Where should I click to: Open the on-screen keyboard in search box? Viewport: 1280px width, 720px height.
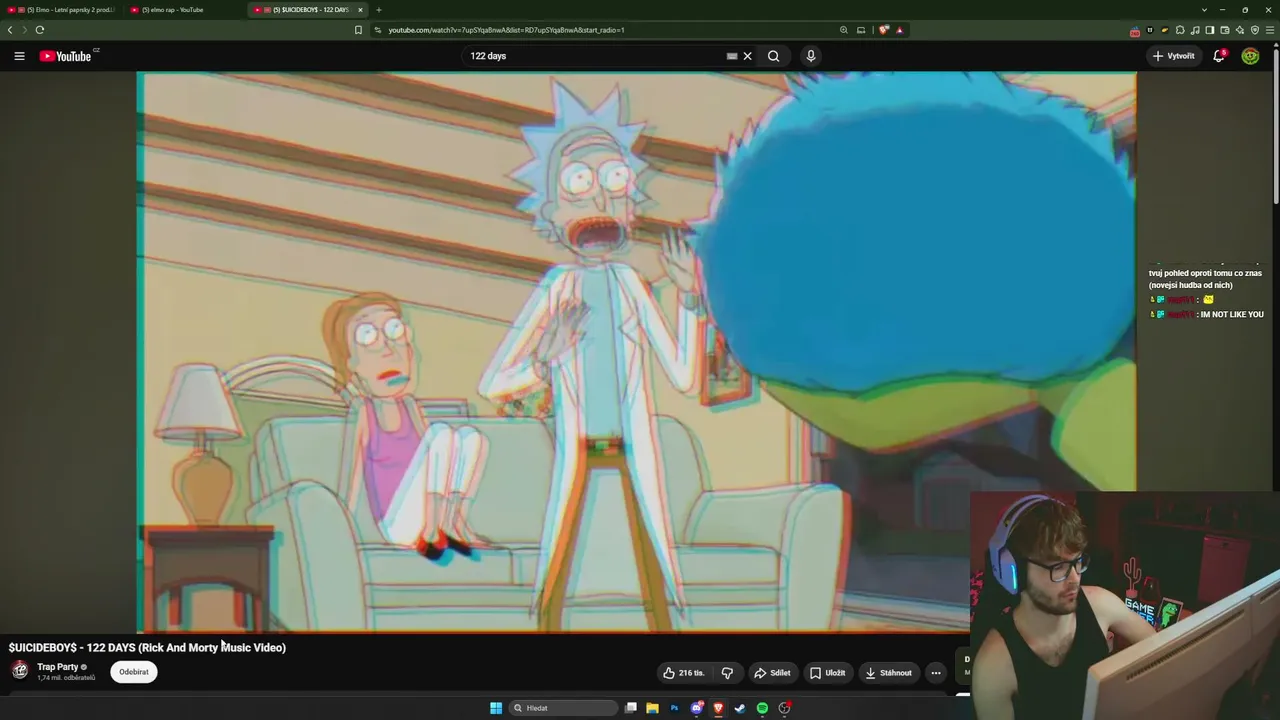click(732, 56)
